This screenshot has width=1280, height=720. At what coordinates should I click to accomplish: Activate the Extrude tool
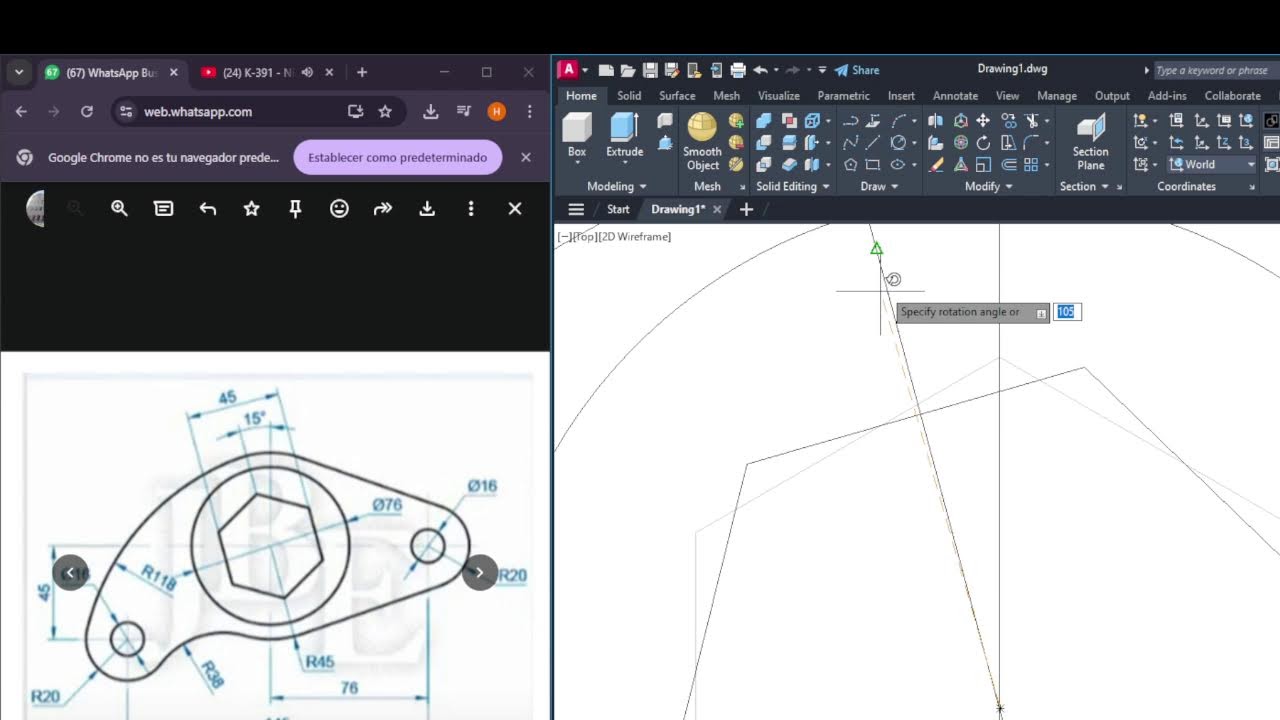[x=624, y=134]
